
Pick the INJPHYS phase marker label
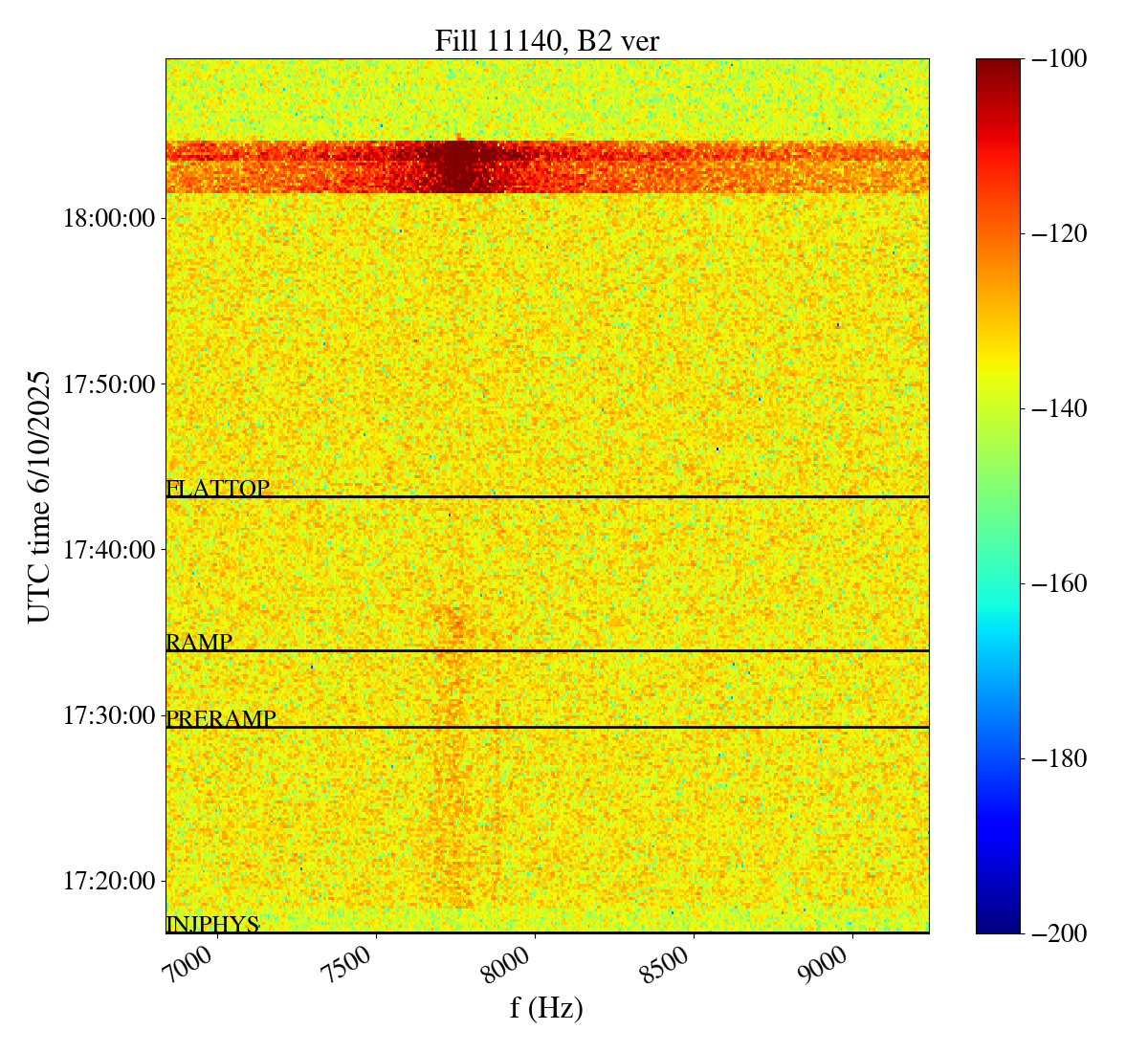click(212, 924)
